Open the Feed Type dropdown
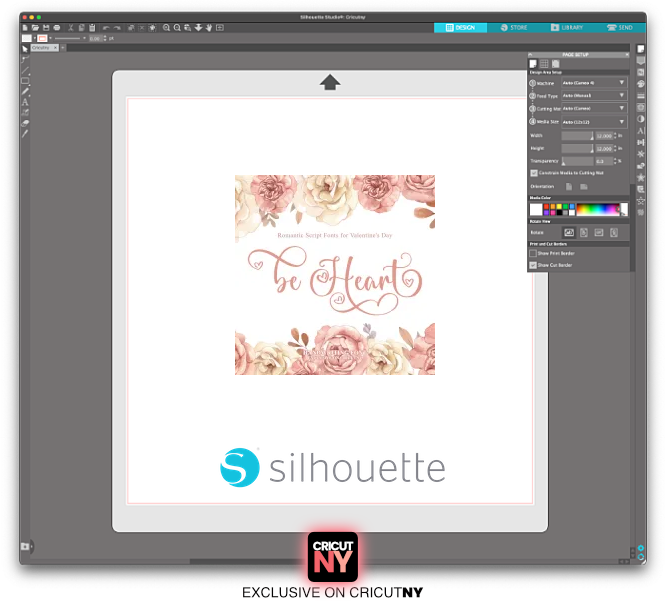Screen dimensions: 665x604 [x=594, y=95]
